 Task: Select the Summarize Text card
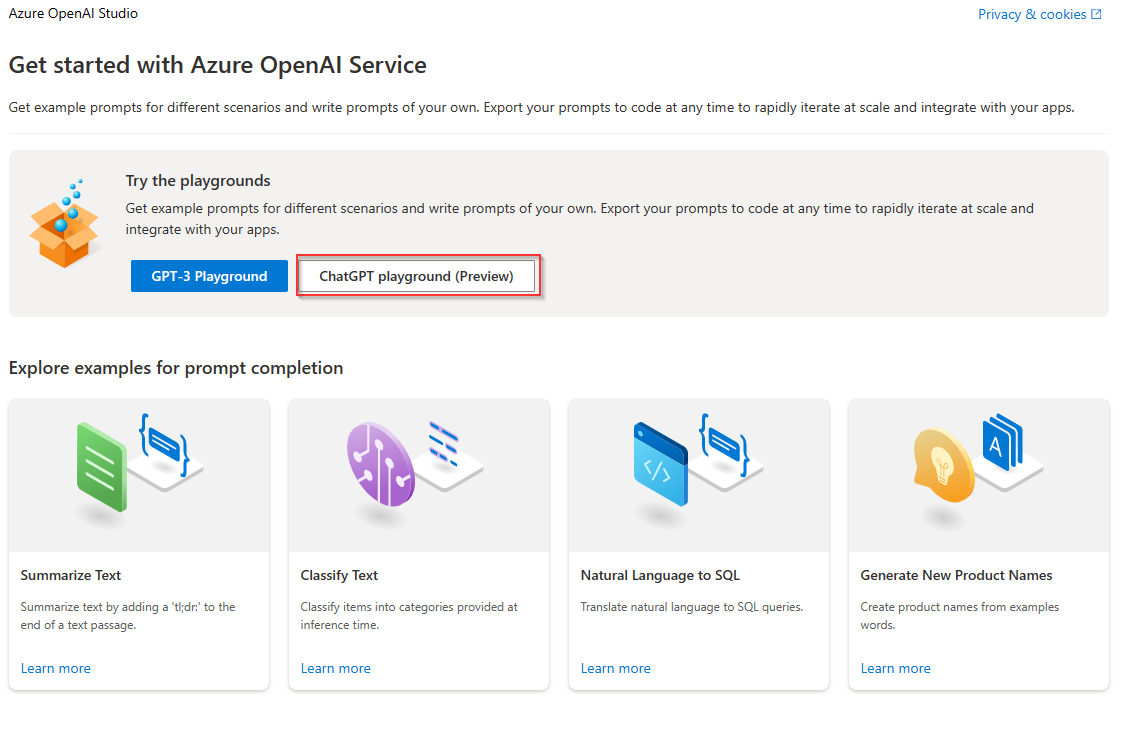click(138, 545)
